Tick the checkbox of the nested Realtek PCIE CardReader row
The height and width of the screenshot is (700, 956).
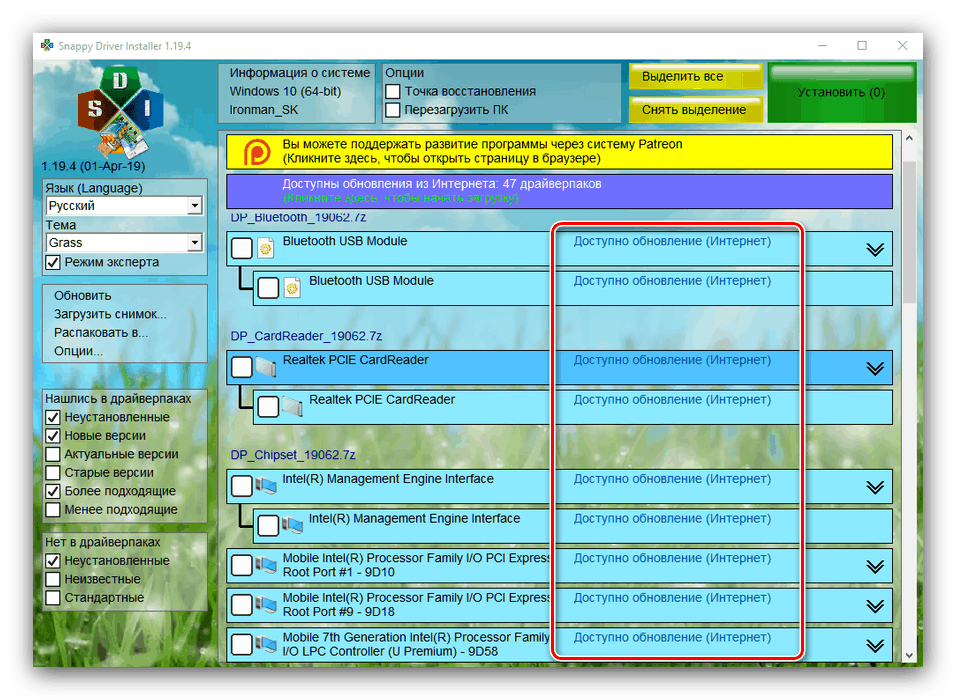pos(268,407)
